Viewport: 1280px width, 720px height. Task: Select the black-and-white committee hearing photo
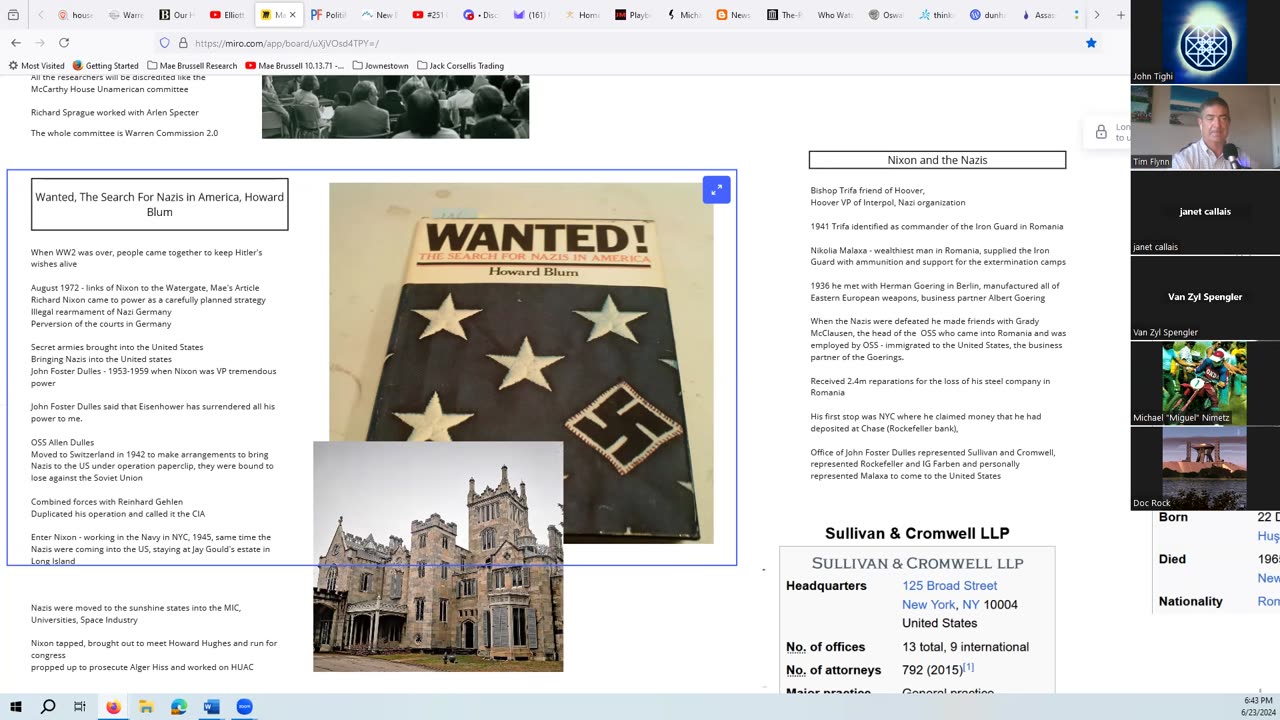[395, 106]
